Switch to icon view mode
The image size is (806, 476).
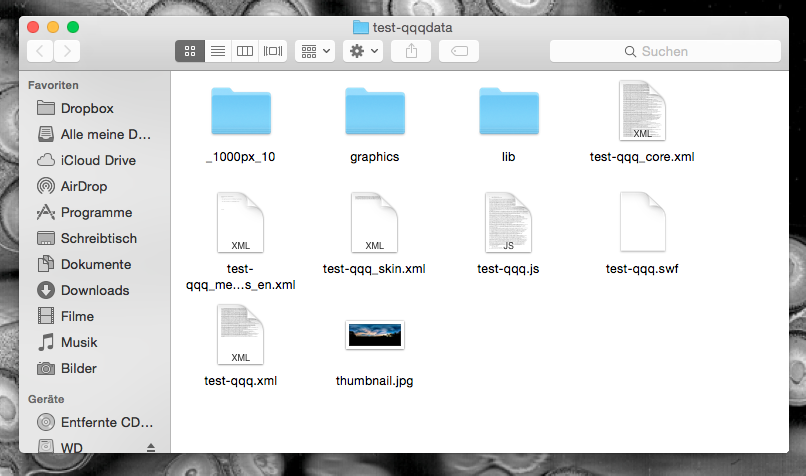point(190,51)
